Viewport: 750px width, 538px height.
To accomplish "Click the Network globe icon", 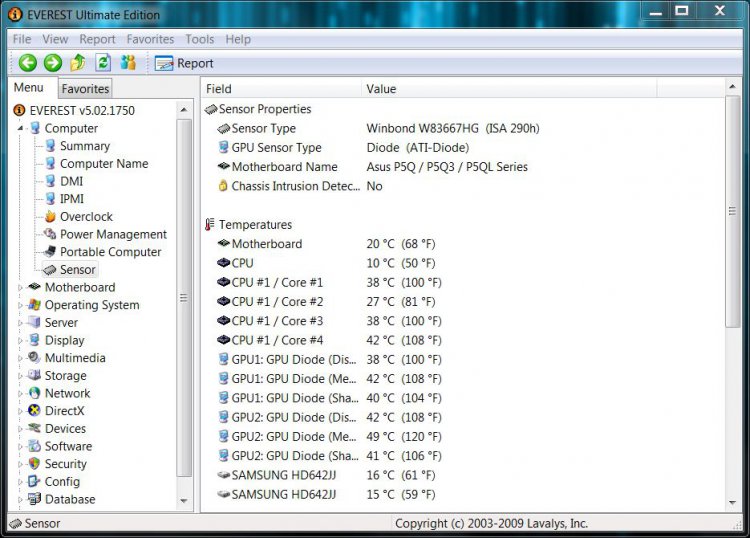I will 34,393.
